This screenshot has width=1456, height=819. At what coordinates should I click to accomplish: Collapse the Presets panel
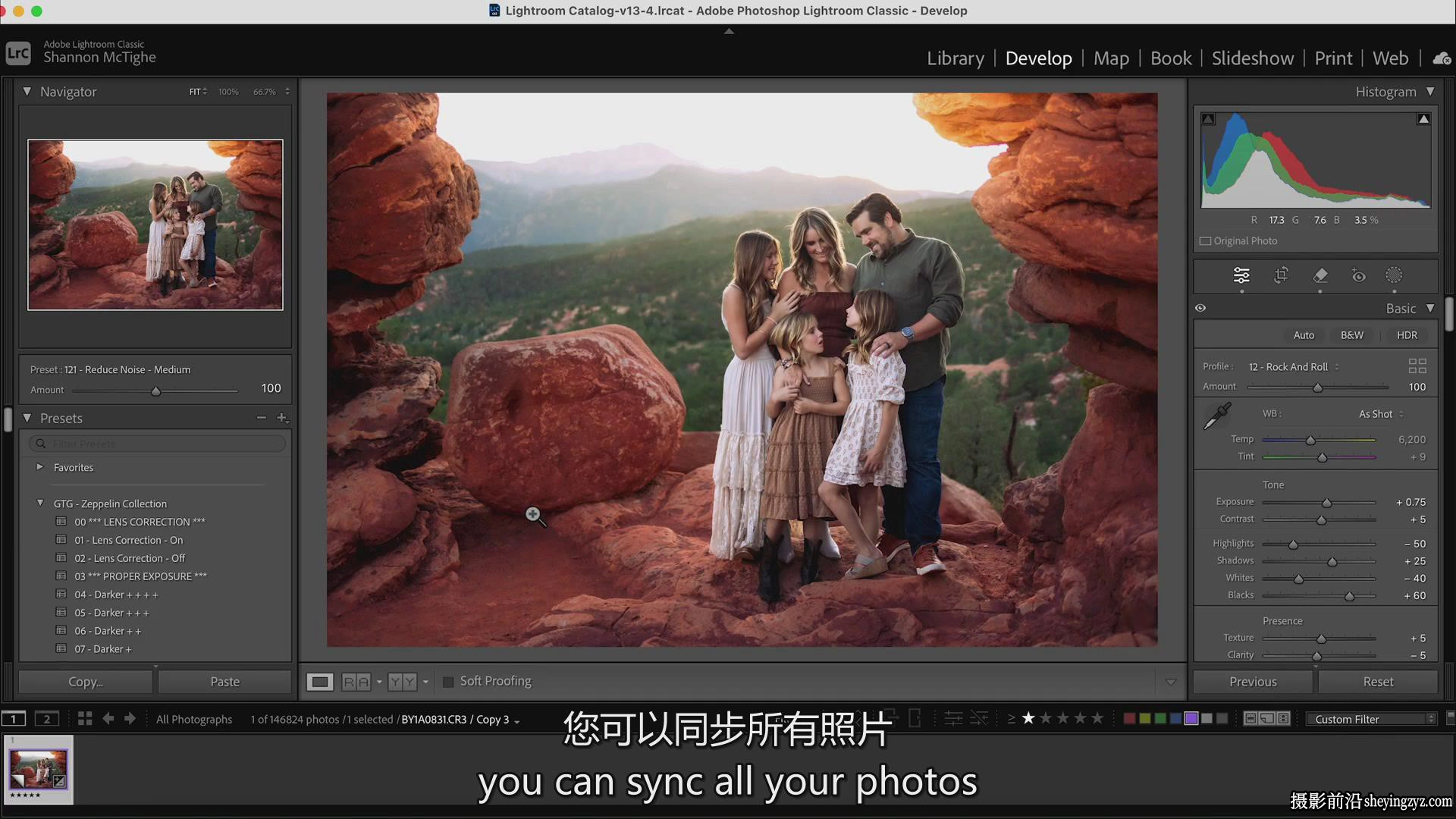point(27,418)
